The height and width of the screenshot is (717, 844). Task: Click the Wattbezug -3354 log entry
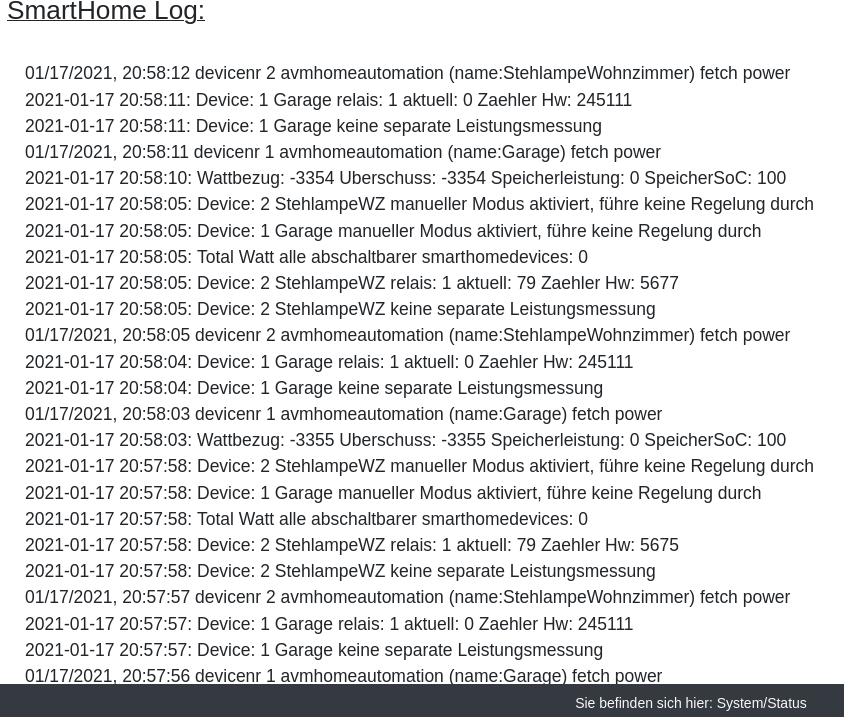tap(405, 178)
